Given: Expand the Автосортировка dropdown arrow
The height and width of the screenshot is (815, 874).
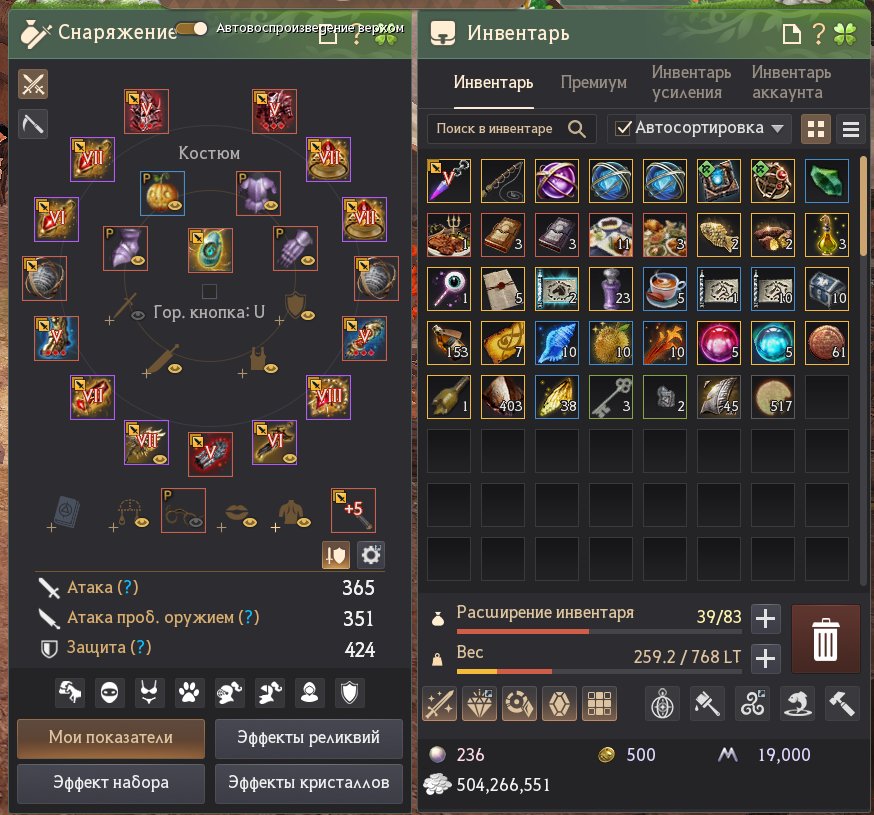Looking at the screenshot, I should (778, 129).
